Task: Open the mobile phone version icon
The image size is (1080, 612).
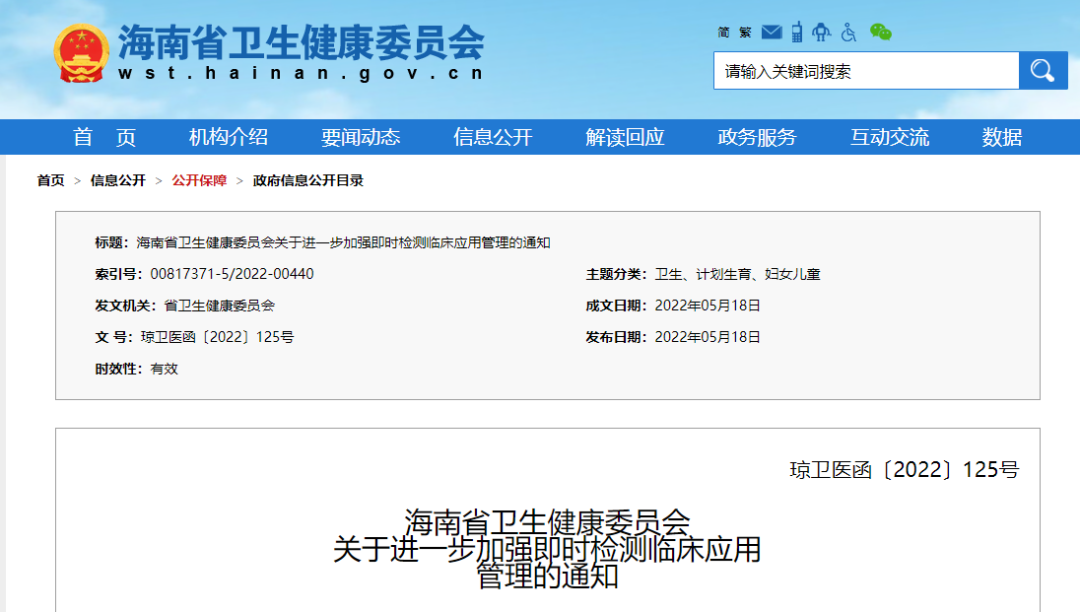Action: (x=797, y=32)
